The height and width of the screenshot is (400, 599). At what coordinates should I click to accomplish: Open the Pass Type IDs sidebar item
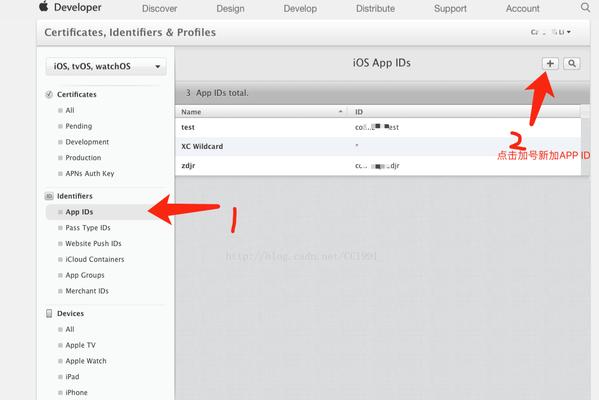tap(87, 228)
